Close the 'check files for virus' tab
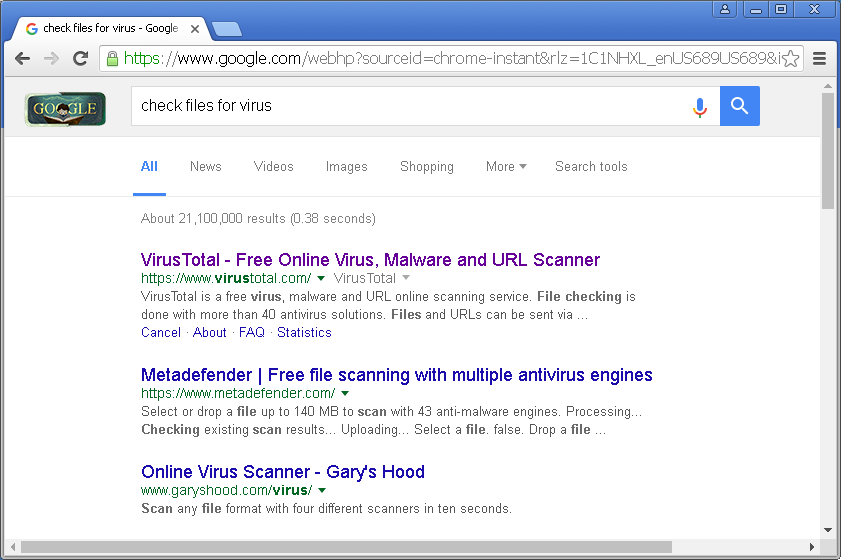The height and width of the screenshot is (560, 841). [x=195, y=29]
